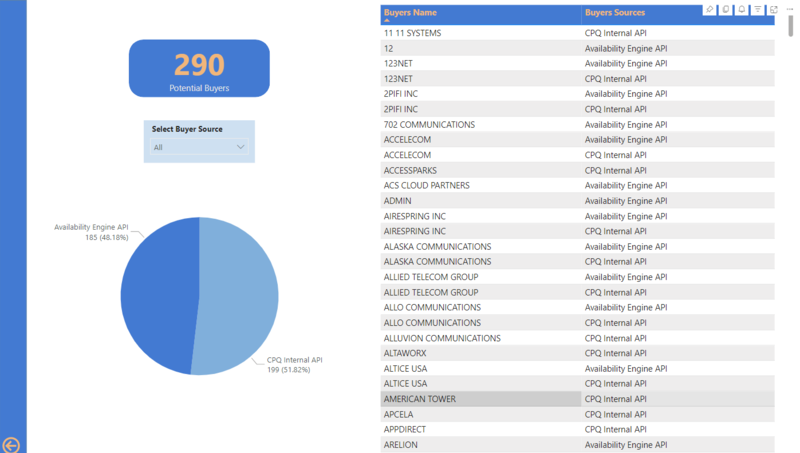Click sort arrow under Buyers Name

point(387,20)
